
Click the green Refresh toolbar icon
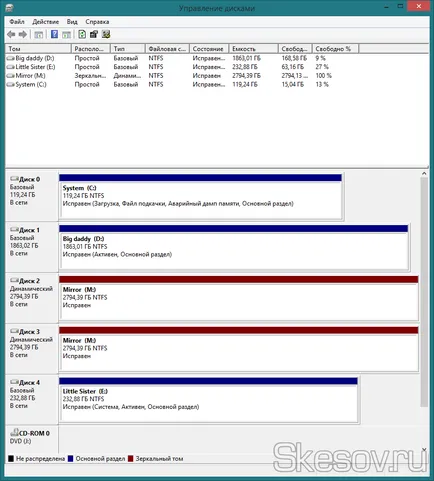click(82, 34)
